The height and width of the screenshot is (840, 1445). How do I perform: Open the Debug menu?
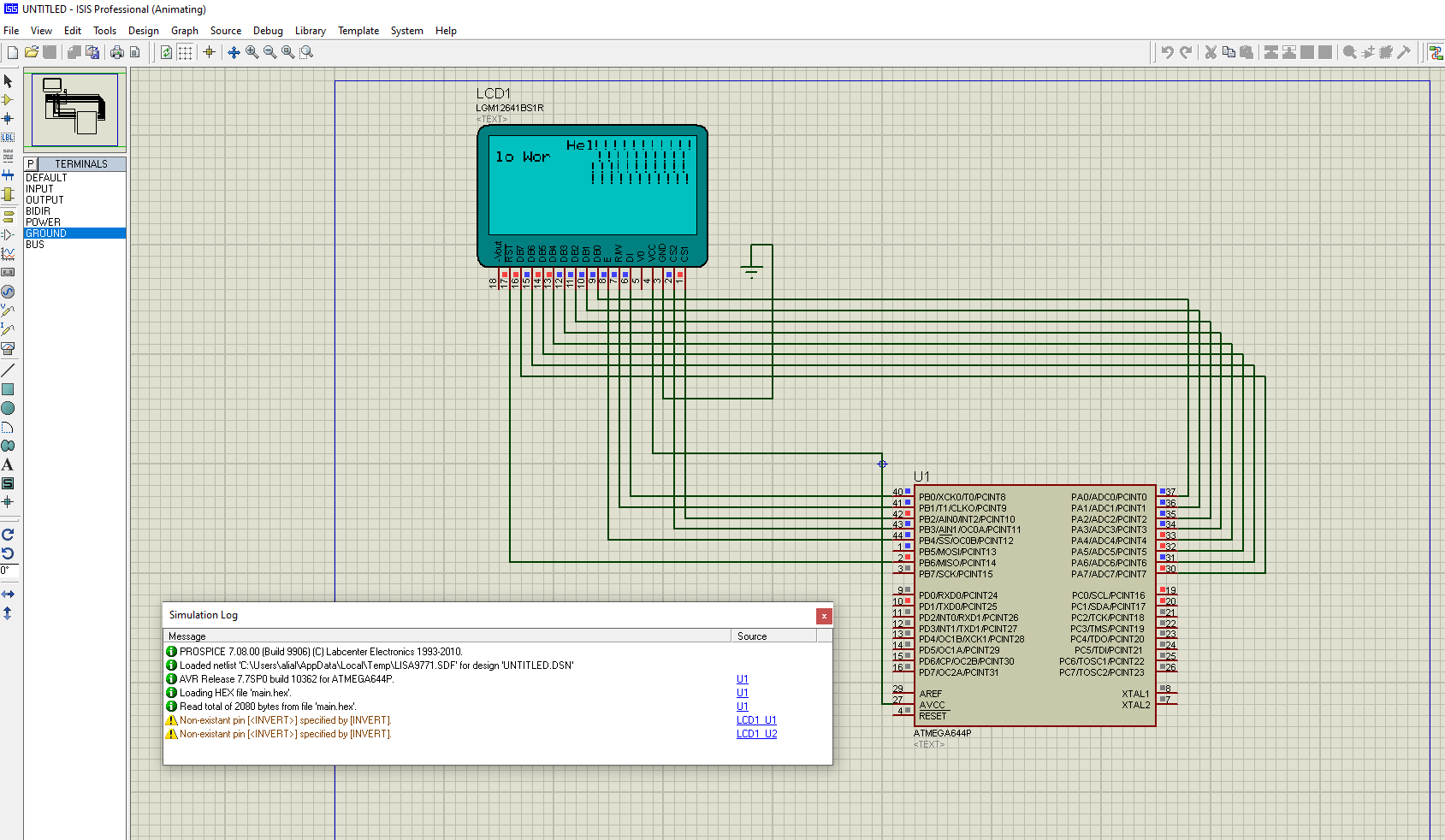click(x=268, y=31)
